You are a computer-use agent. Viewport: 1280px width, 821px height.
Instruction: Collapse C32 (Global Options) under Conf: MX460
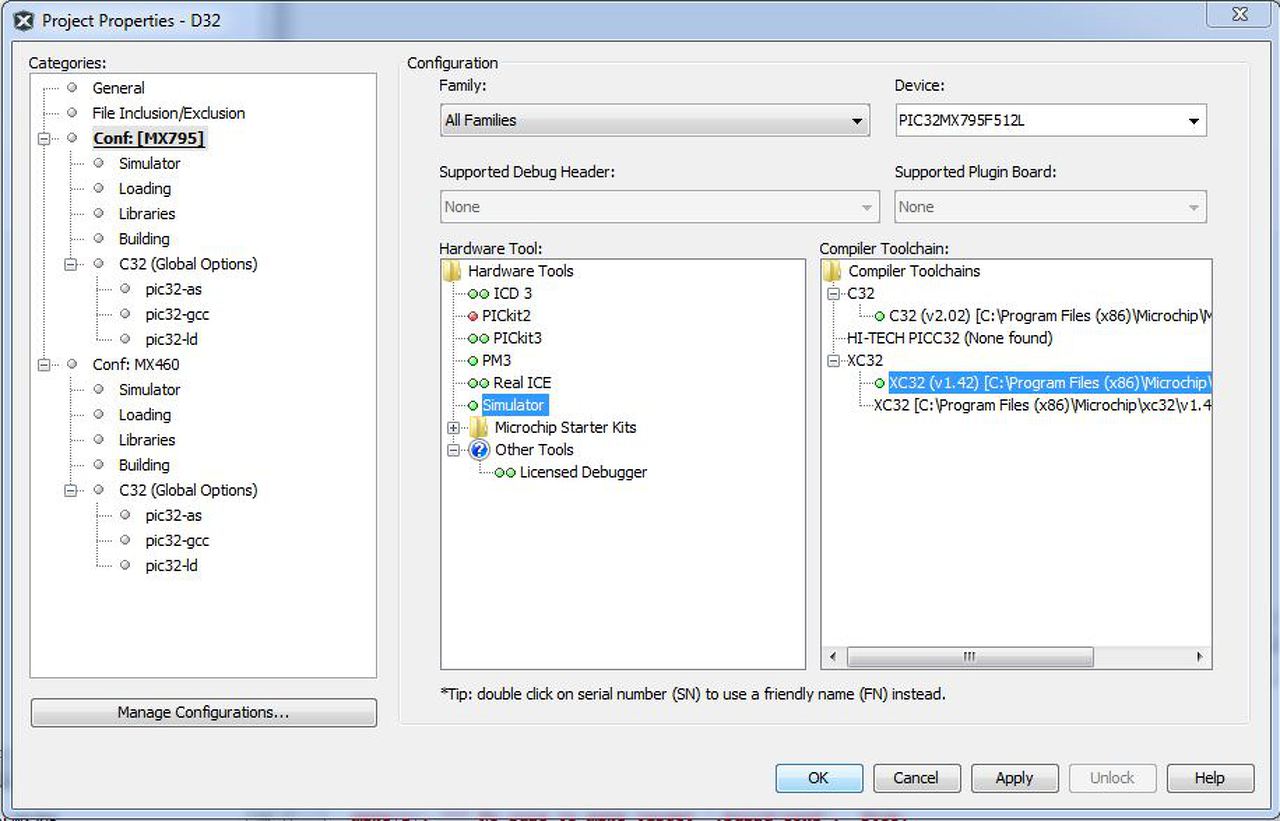tap(71, 491)
